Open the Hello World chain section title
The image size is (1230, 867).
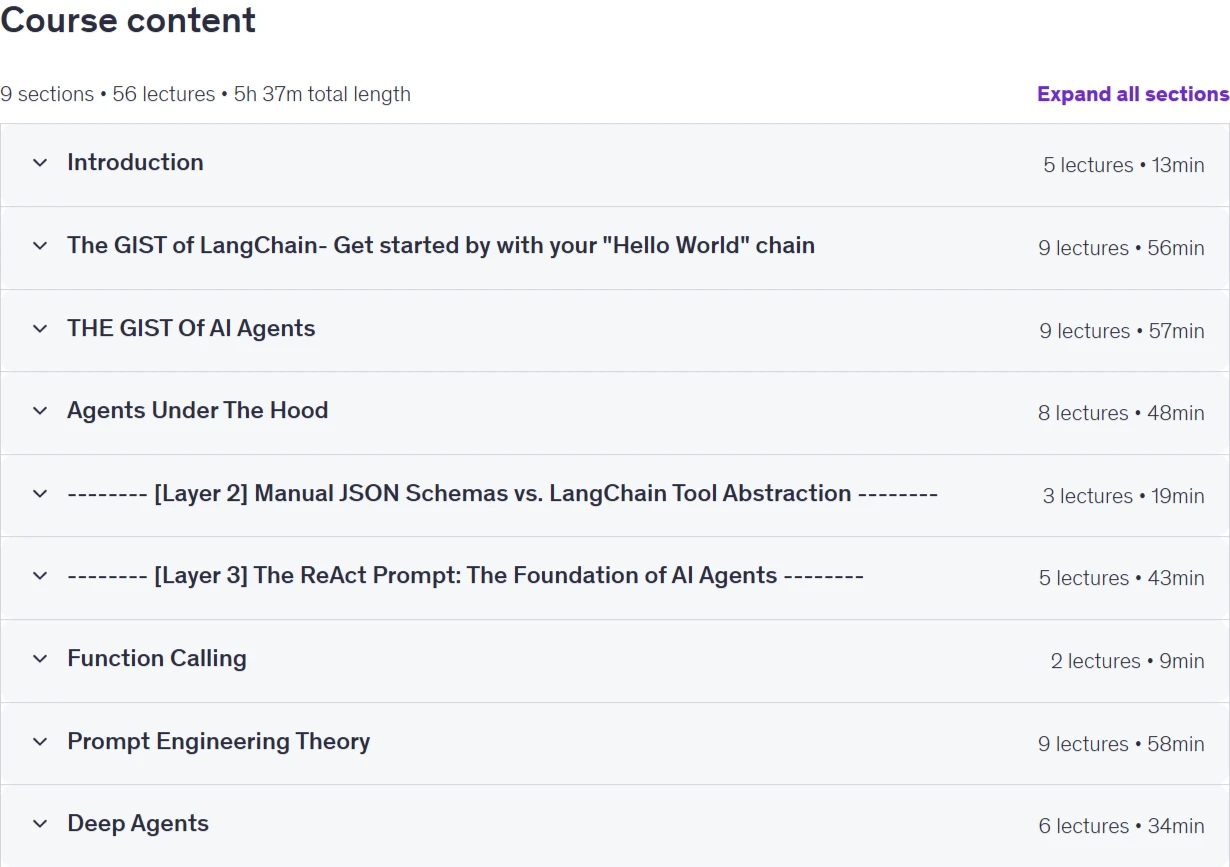click(x=441, y=245)
